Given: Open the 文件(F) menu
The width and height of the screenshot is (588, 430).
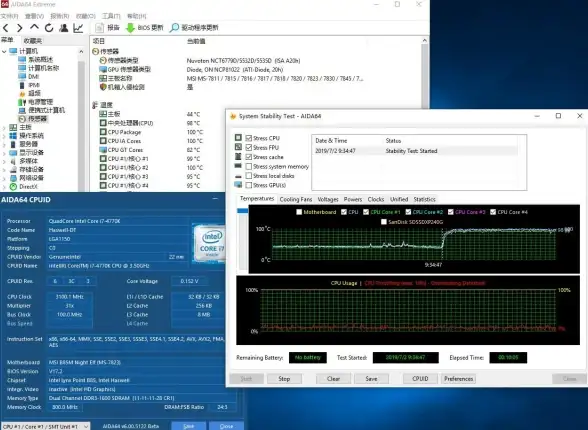Looking at the screenshot, I should coord(9,16).
